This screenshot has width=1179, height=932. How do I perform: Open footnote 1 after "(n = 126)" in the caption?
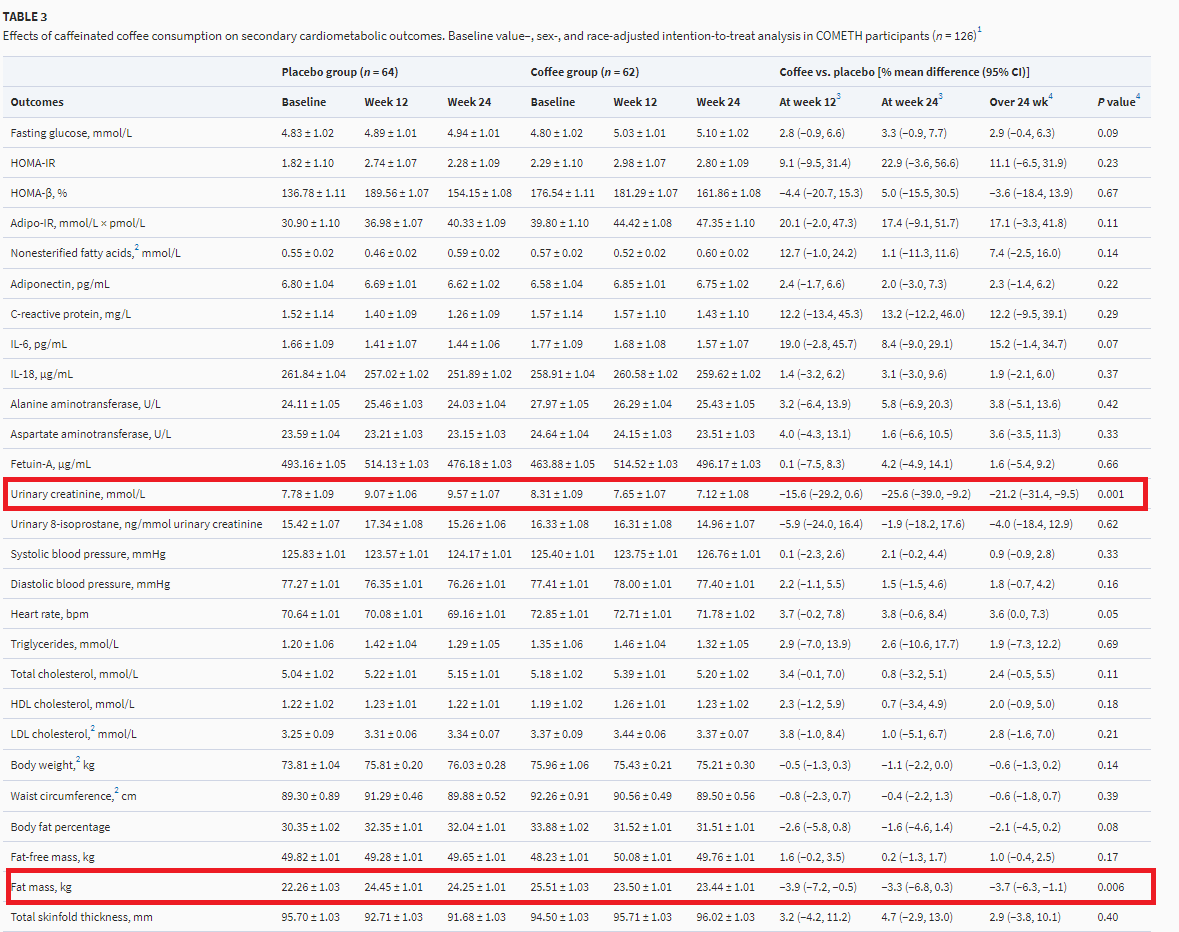click(979, 31)
